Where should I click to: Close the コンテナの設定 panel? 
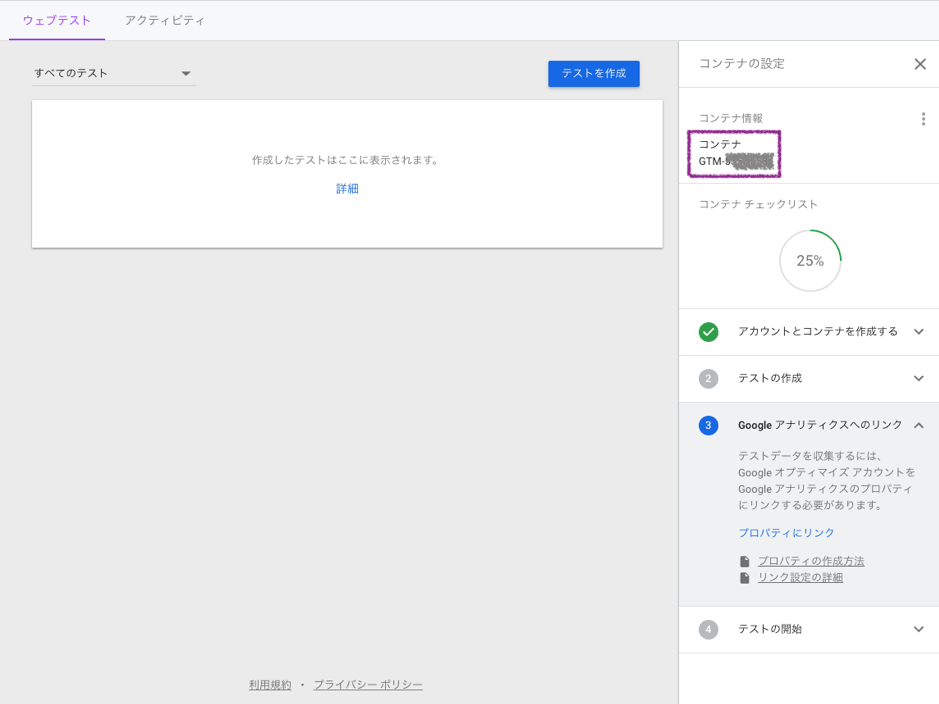tap(920, 64)
